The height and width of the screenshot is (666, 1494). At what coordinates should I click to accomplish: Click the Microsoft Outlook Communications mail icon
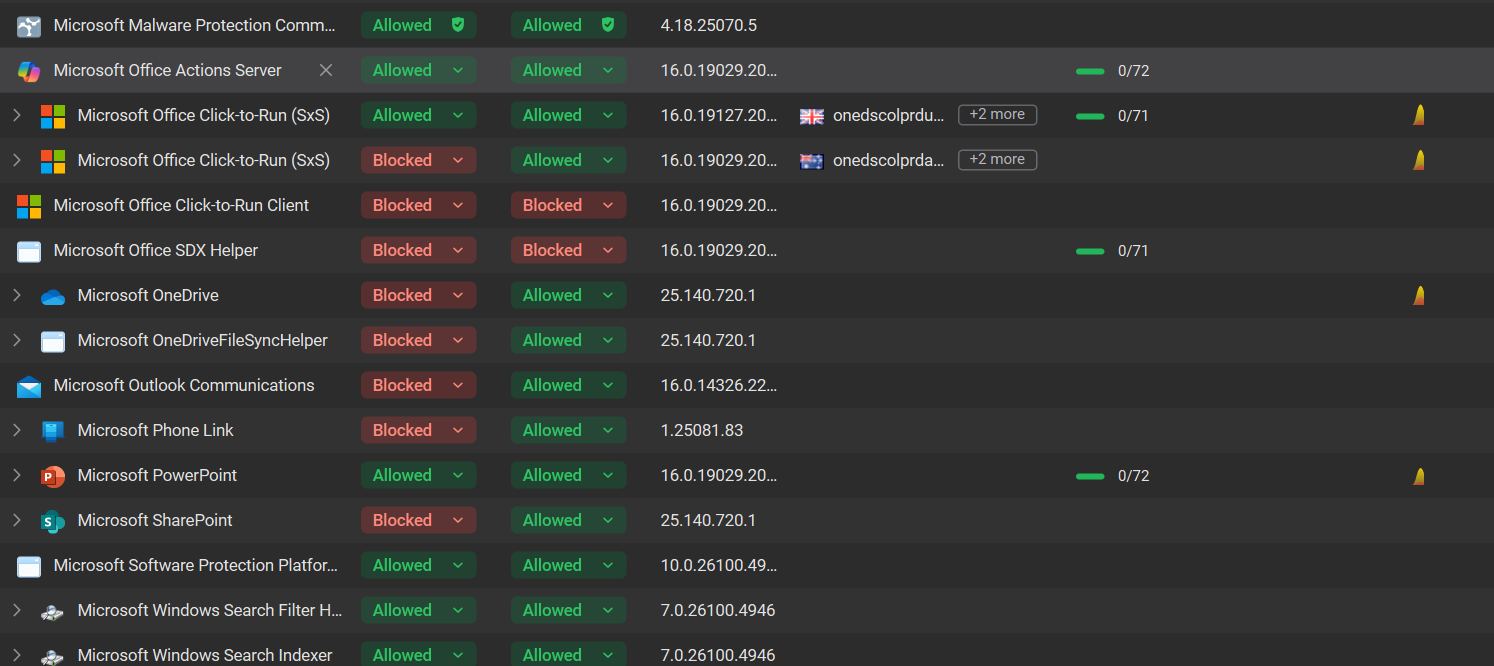click(29, 386)
